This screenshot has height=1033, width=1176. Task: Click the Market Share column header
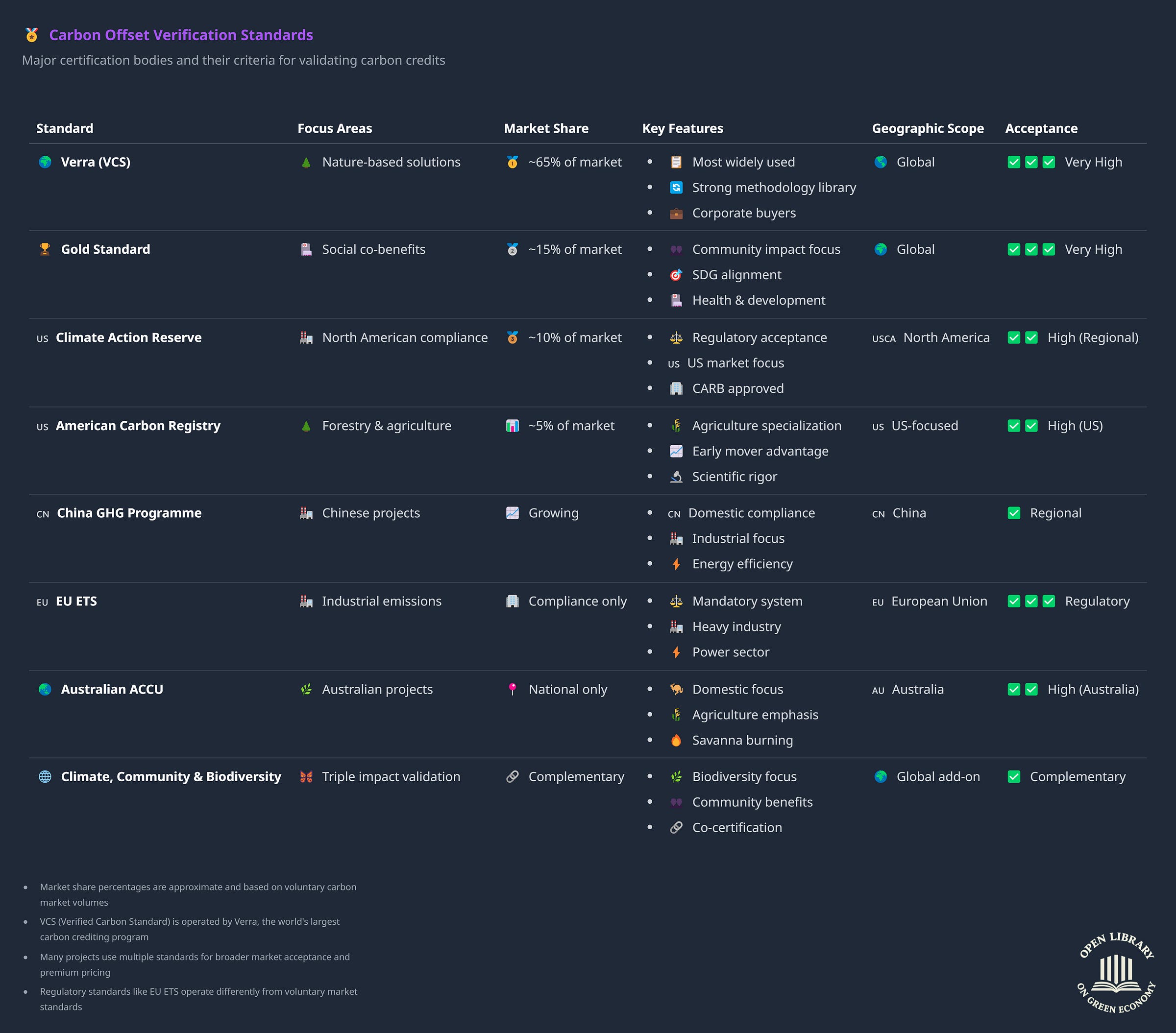(545, 128)
